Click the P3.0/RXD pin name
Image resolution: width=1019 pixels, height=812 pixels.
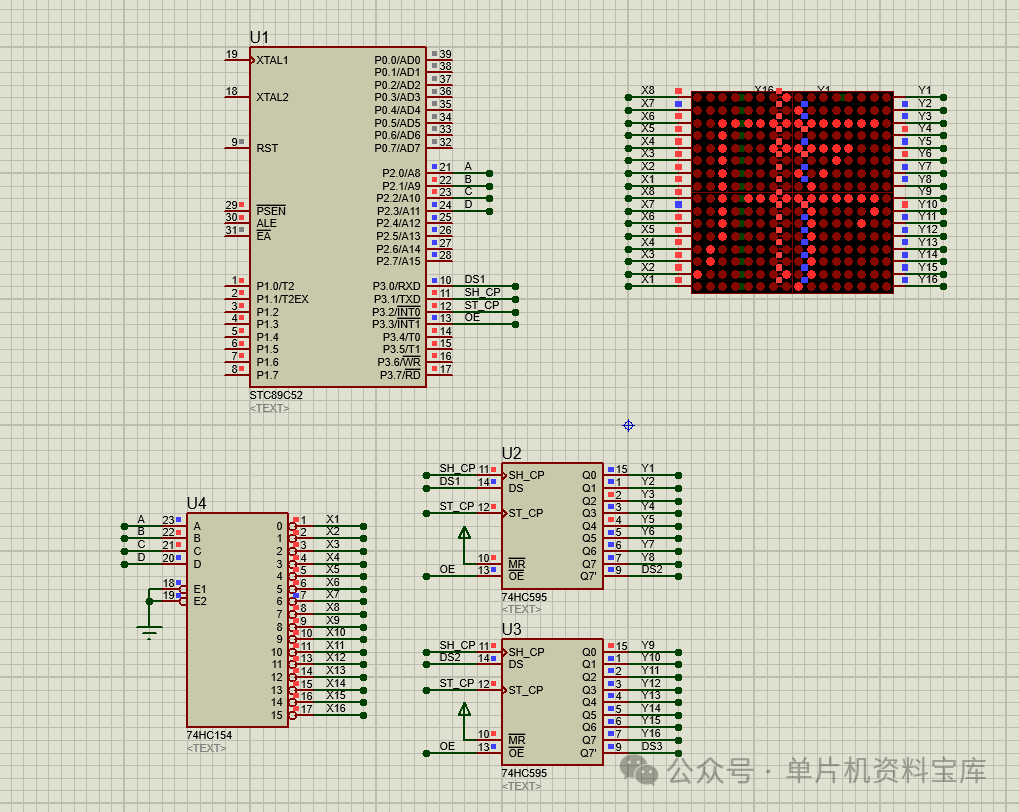point(396,286)
